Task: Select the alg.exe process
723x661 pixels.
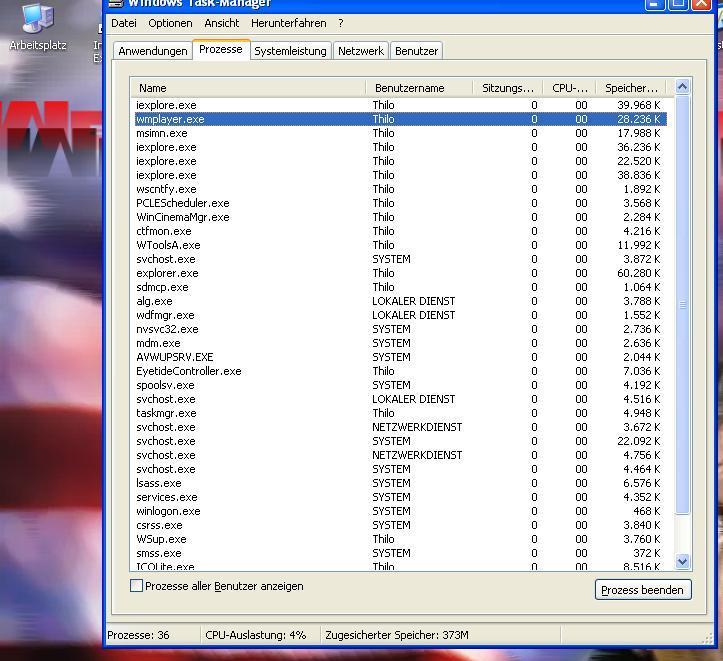Action: [400, 301]
